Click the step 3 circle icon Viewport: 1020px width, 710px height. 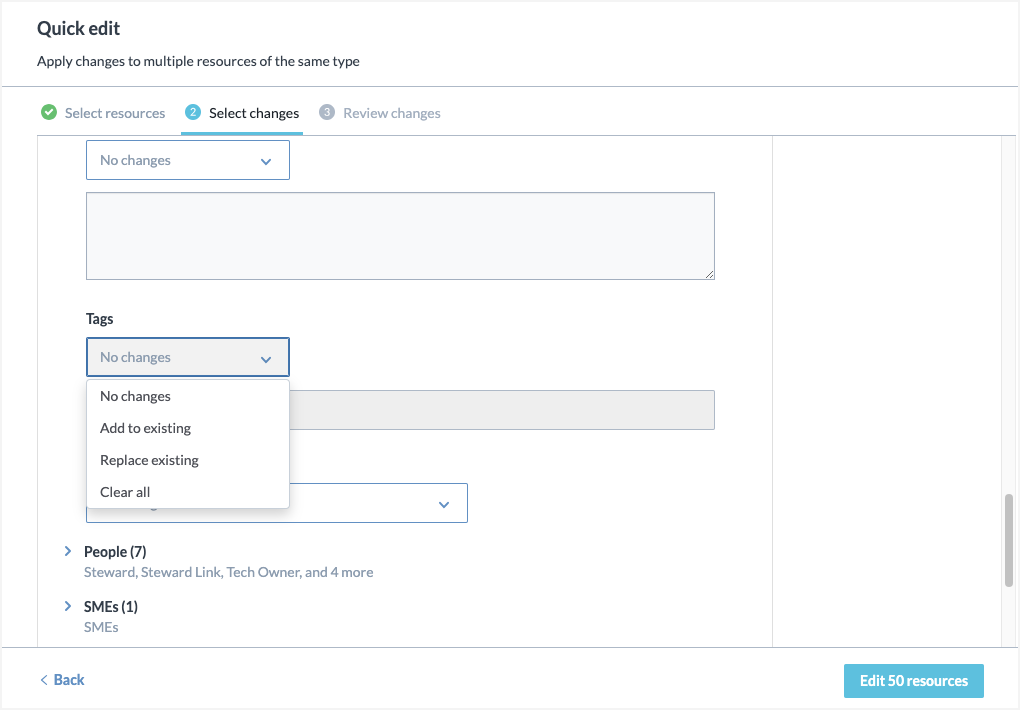click(327, 113)
